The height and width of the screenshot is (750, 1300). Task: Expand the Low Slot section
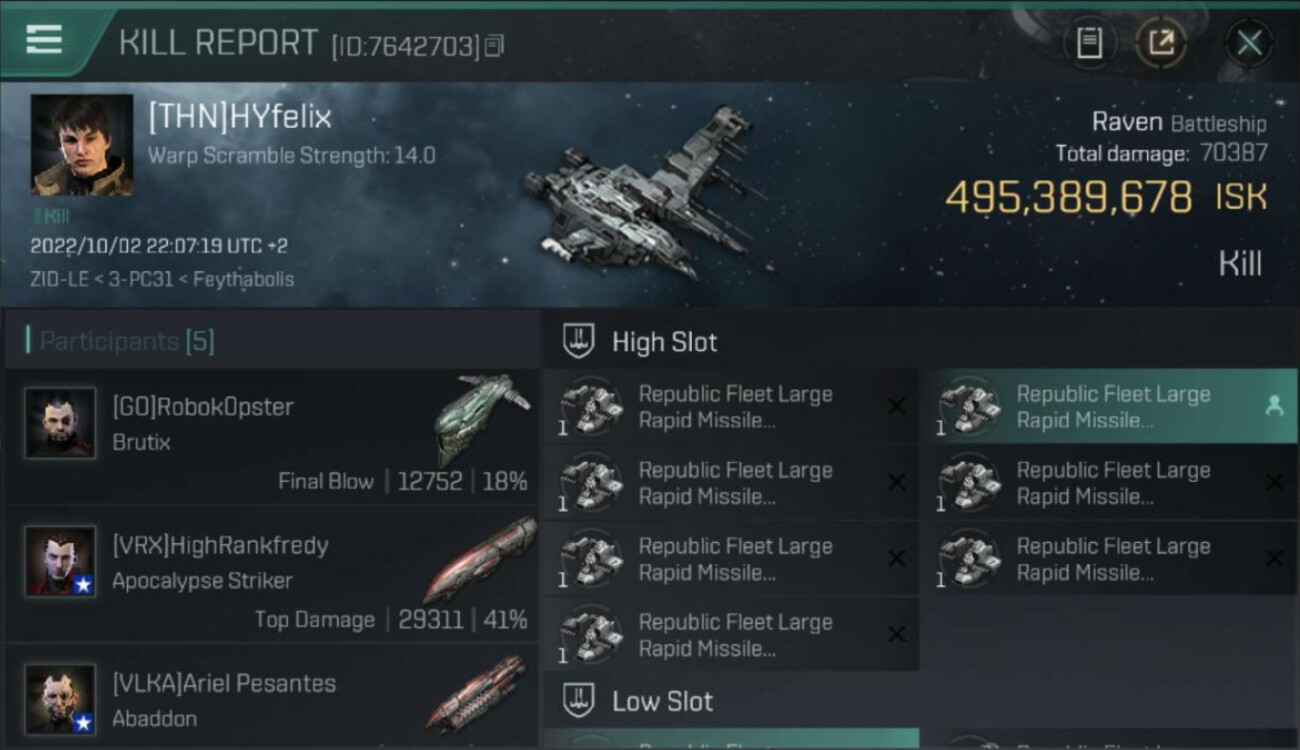click(662, 701)
